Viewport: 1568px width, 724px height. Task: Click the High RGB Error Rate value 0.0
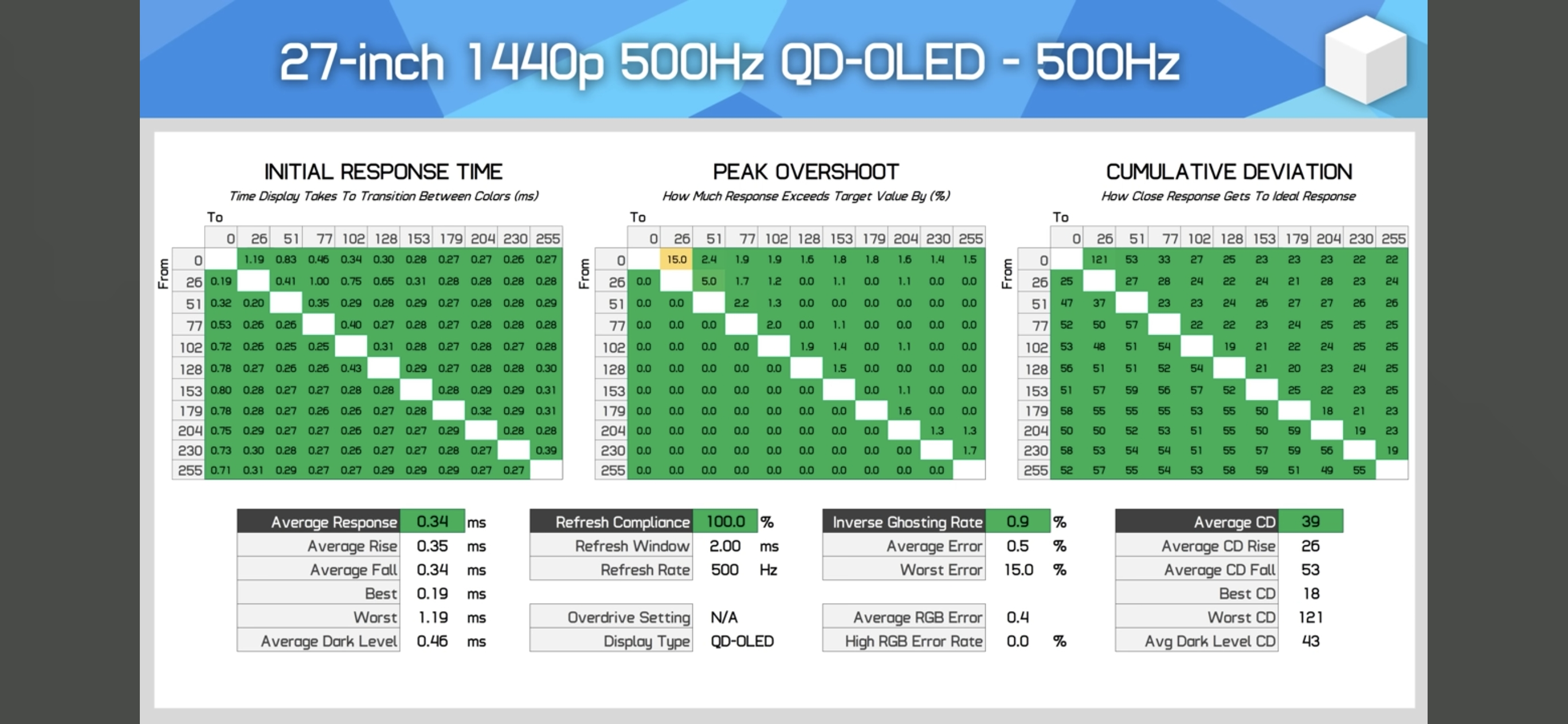click(x=1018, y=640)
